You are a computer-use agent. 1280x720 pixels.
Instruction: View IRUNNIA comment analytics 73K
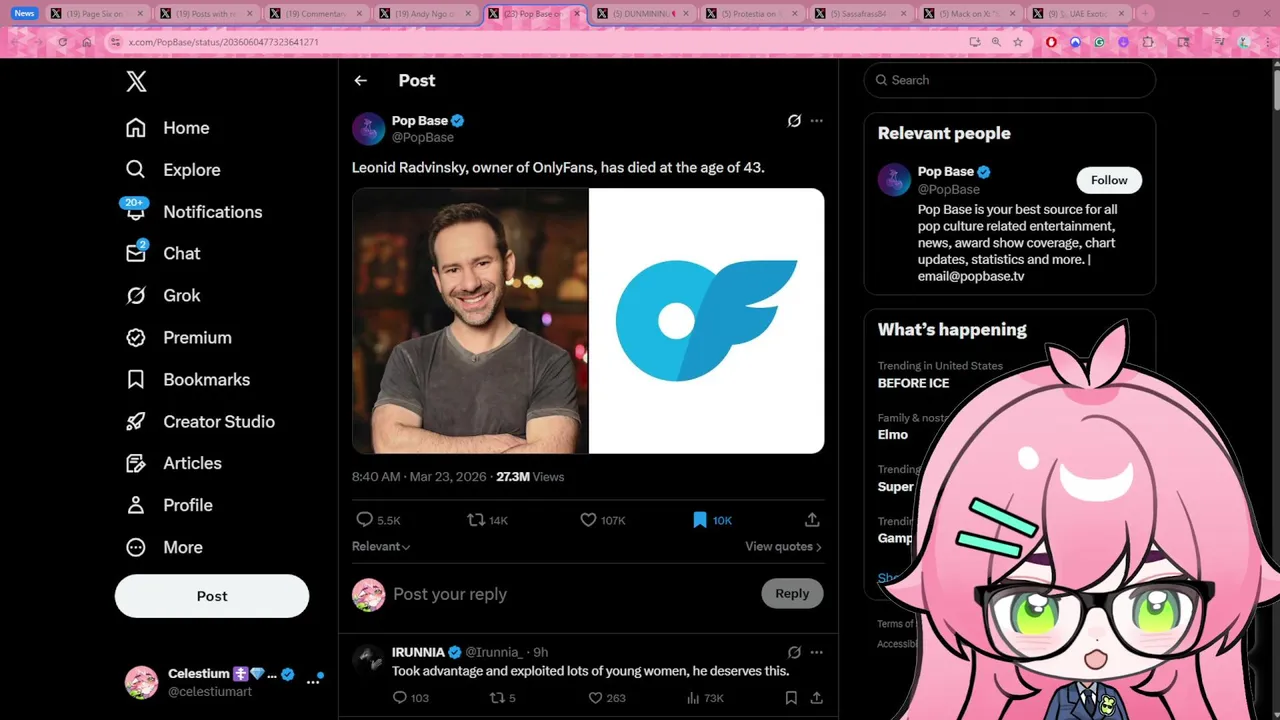click(706, 698)
